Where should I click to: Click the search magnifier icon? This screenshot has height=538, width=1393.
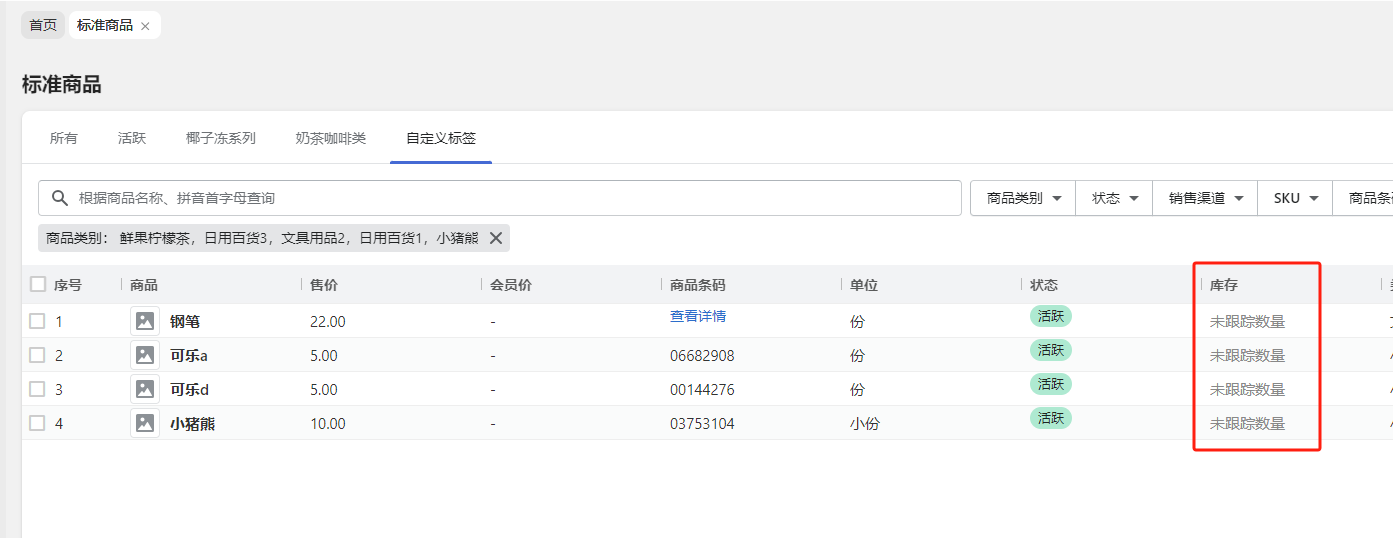[x=60, y=198]
